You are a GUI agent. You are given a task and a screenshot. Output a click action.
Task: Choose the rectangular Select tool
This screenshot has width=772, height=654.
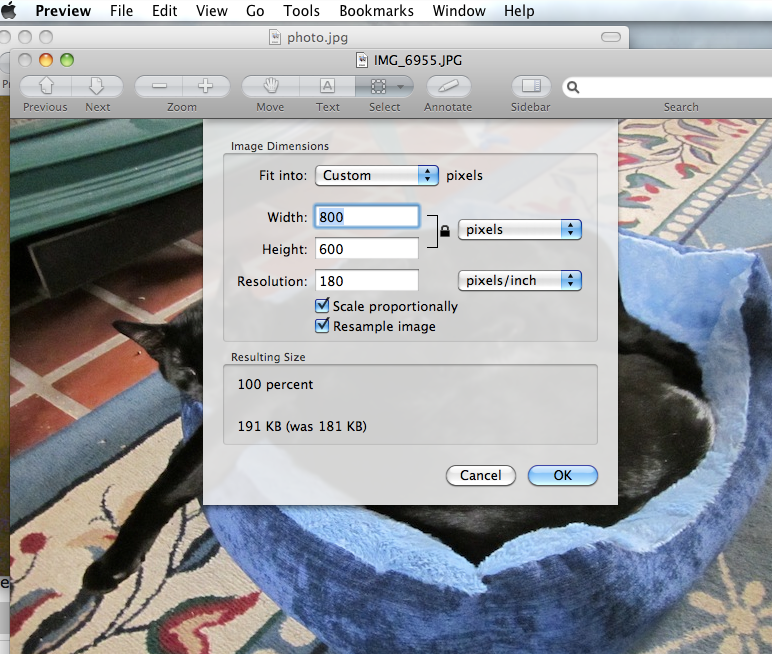378,87
